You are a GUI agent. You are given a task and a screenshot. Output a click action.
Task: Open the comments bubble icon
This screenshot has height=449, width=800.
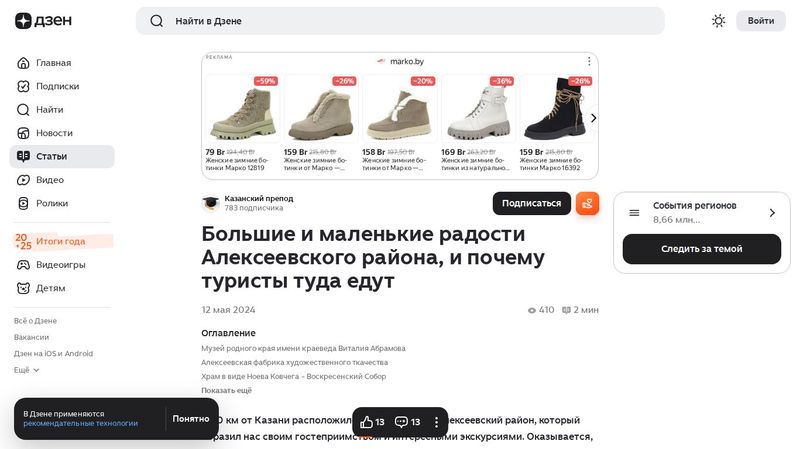pos(401,422)
